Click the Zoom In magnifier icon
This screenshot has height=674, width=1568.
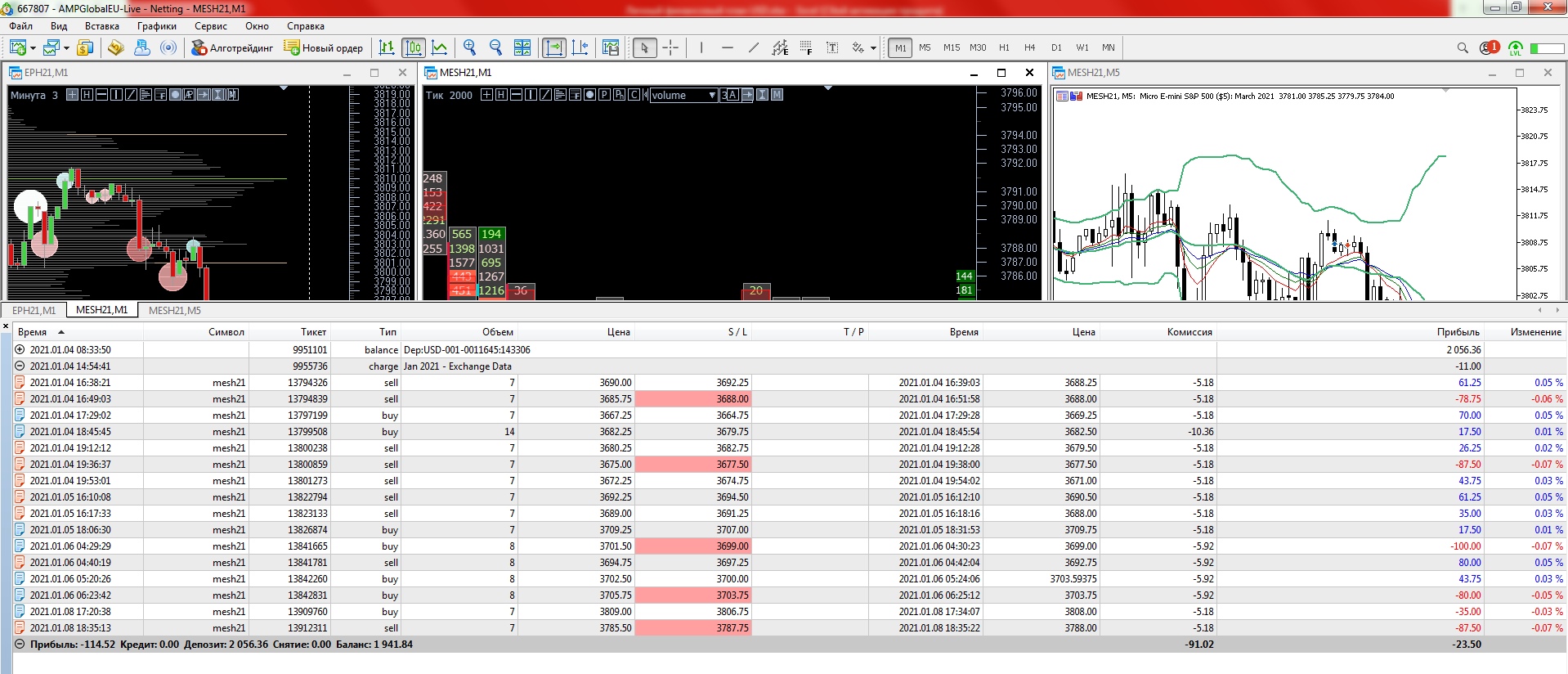pos(469,47)
